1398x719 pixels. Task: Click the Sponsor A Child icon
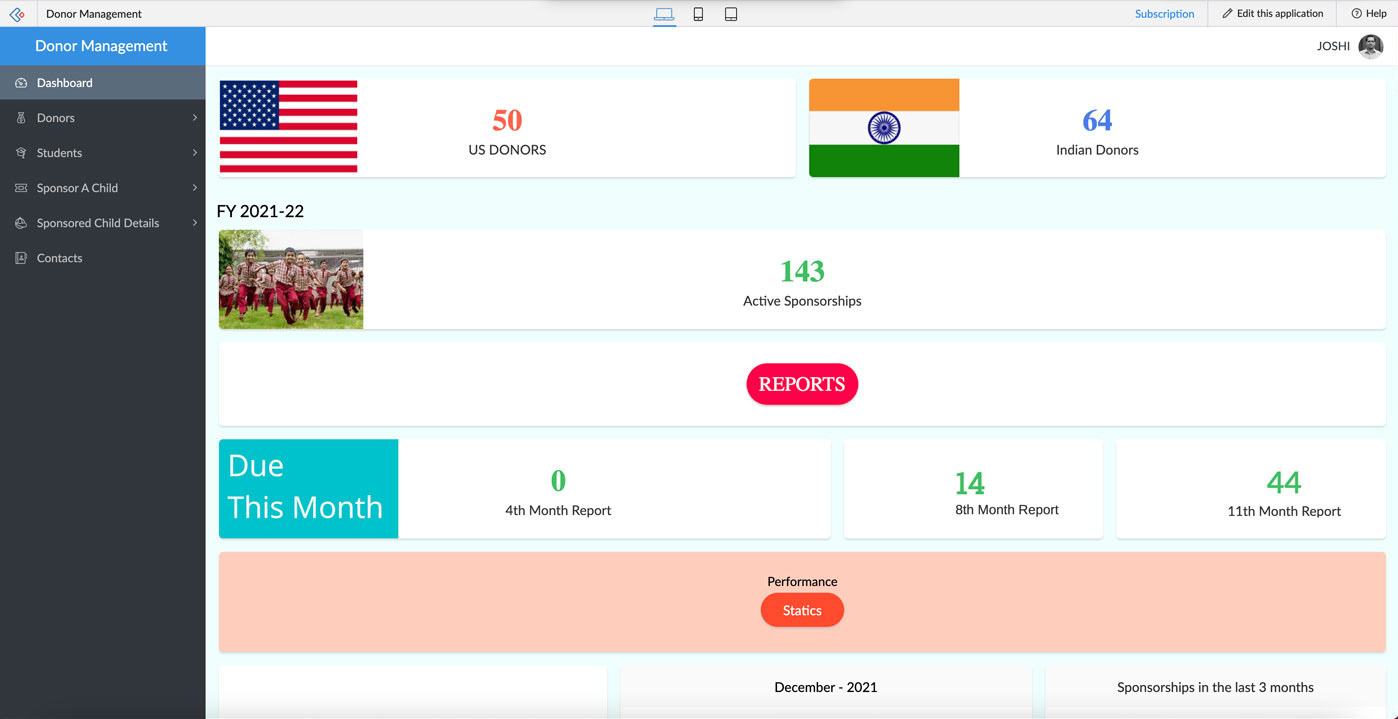pos(20,187)
